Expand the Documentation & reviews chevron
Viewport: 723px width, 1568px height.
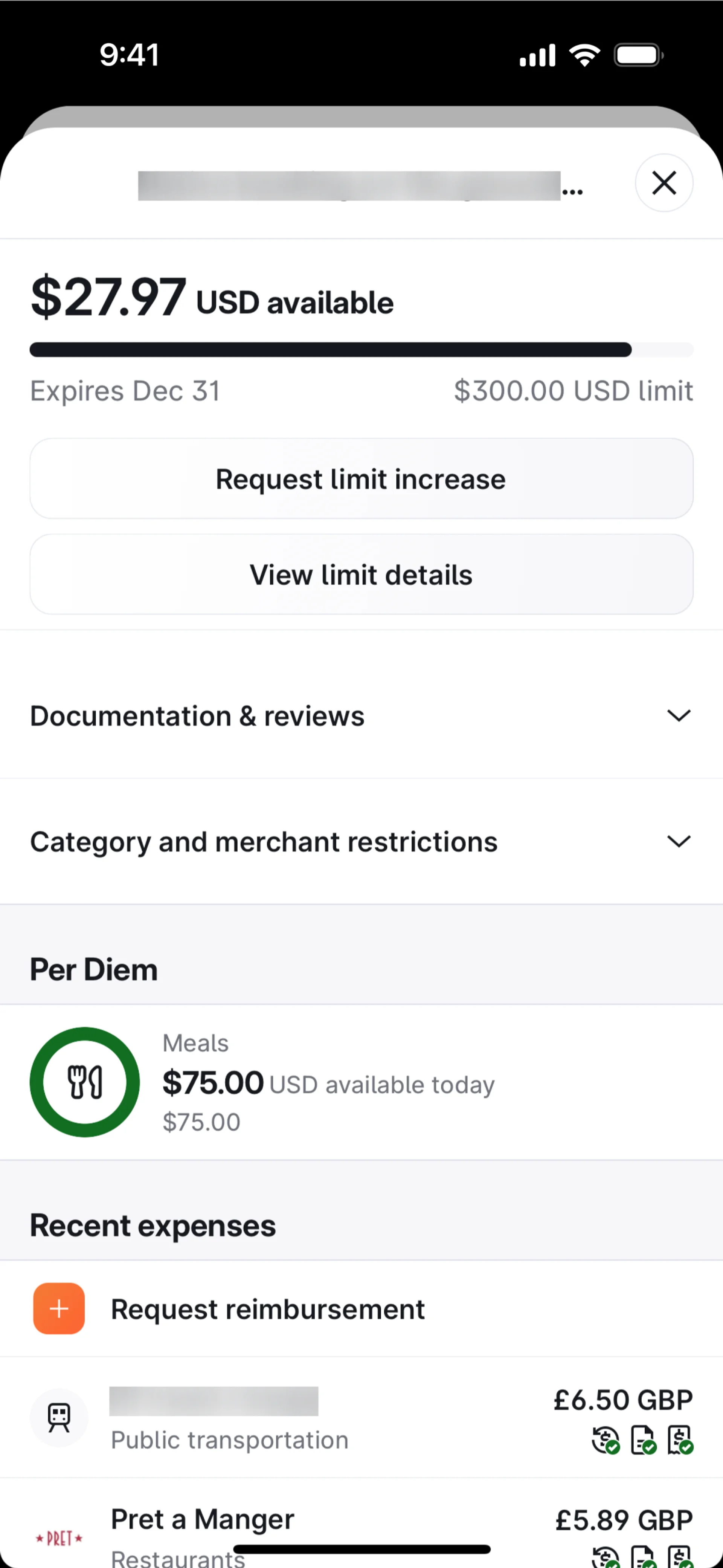click(679, 715)
